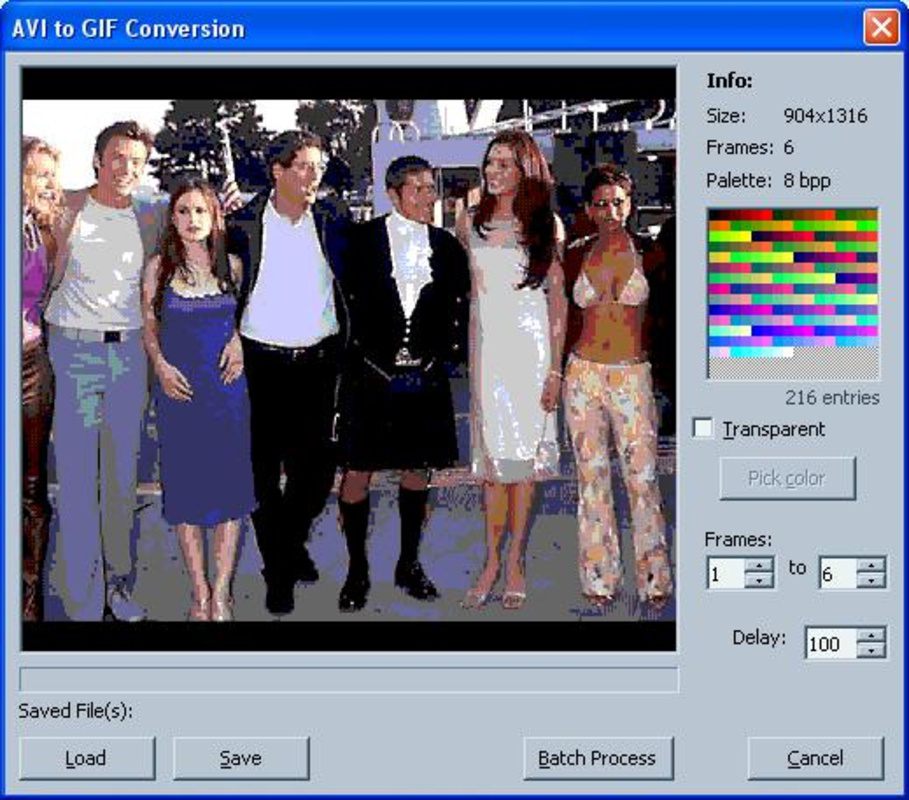Increase the end frame value
The image size is (909, 800).
tap(871, 565)
